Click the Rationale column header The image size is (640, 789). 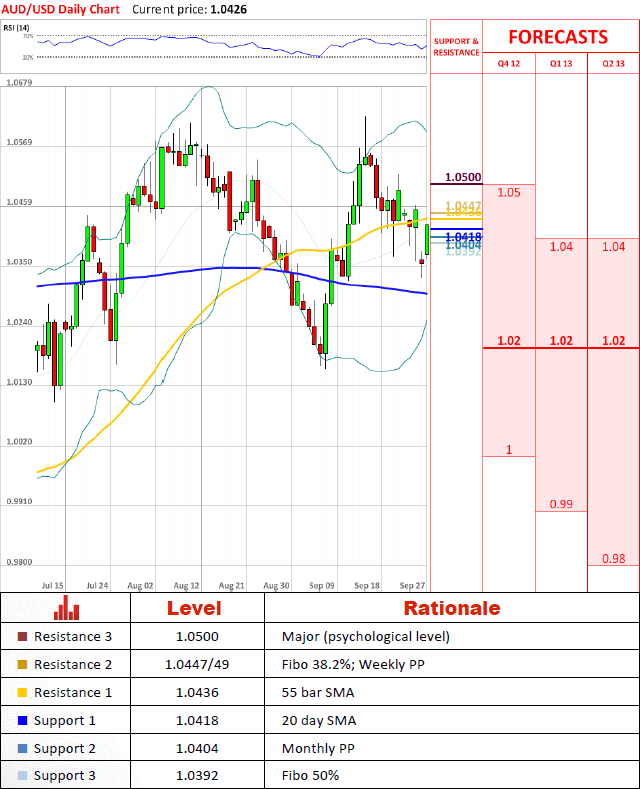451,608
